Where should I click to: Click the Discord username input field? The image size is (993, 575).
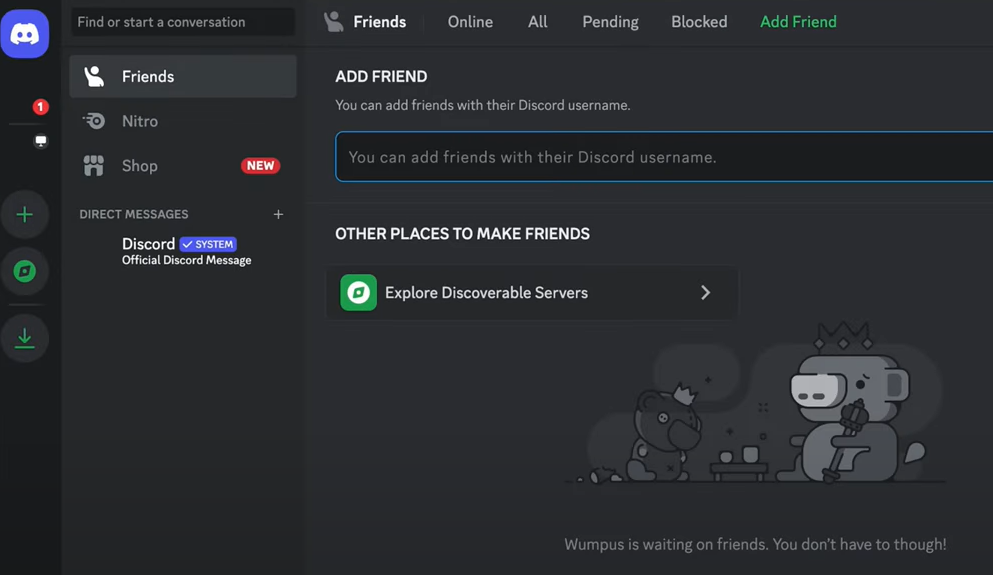tap(664, 157)
